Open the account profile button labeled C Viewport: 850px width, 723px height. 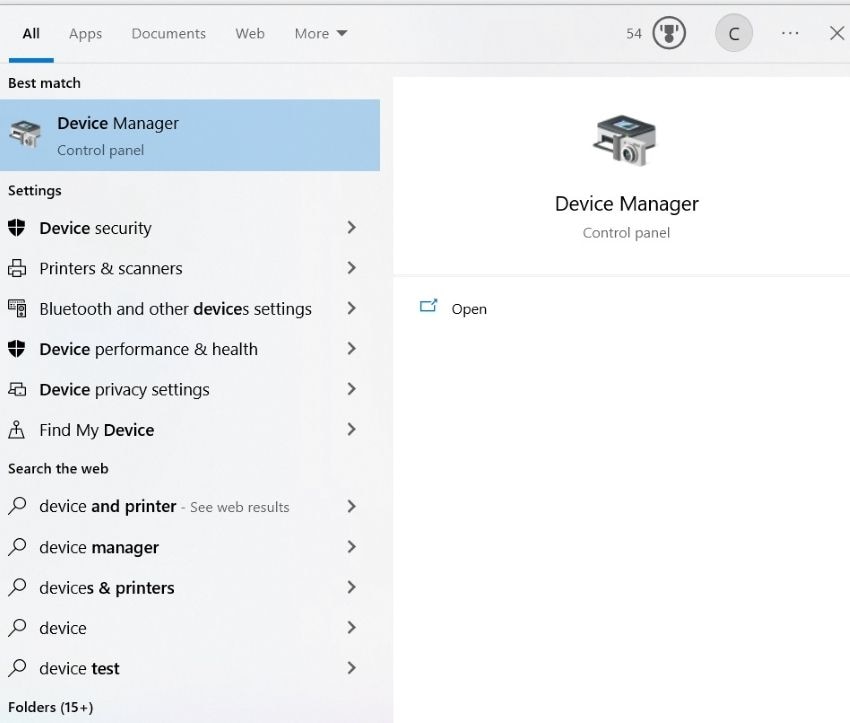tap(733, 34)
